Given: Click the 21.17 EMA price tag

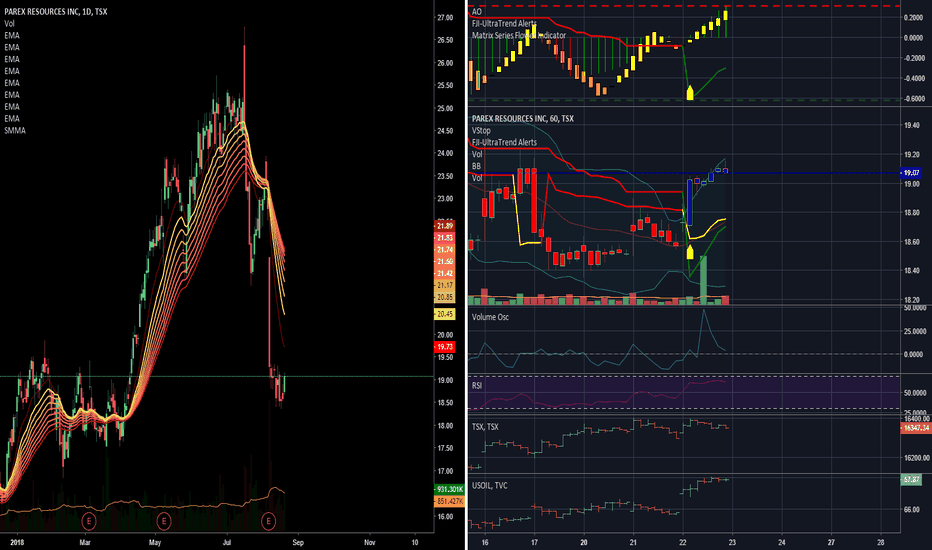Looking at the screenshot, I should coord(445,285).
